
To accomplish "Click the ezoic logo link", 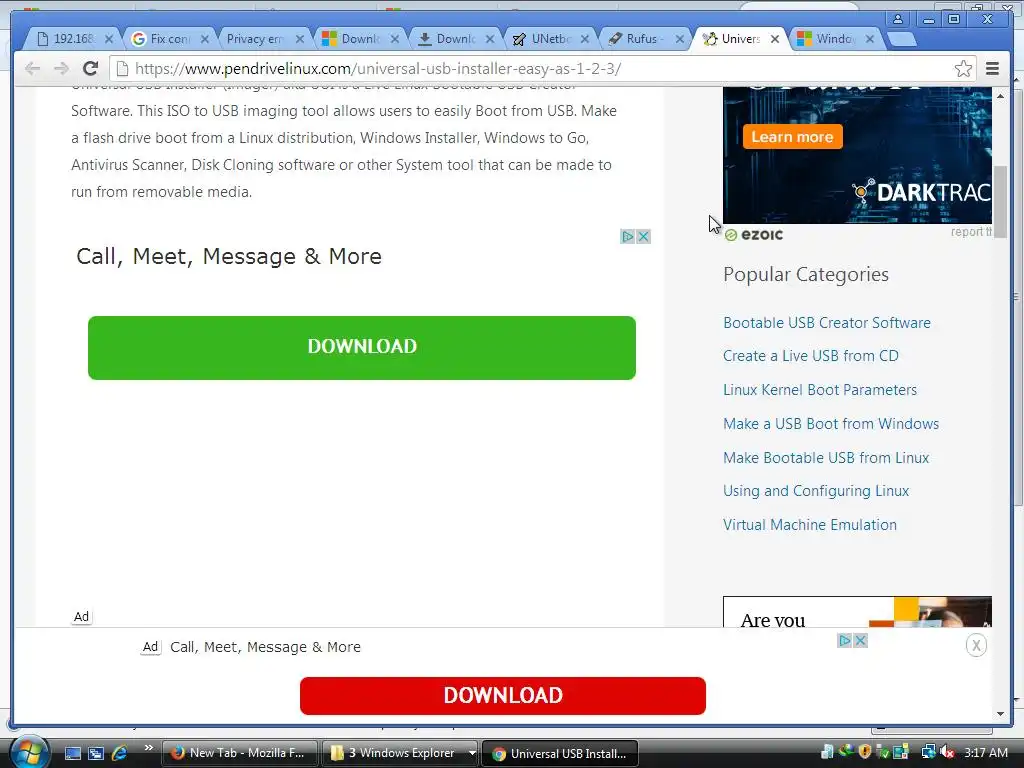I will click(754, 235).
